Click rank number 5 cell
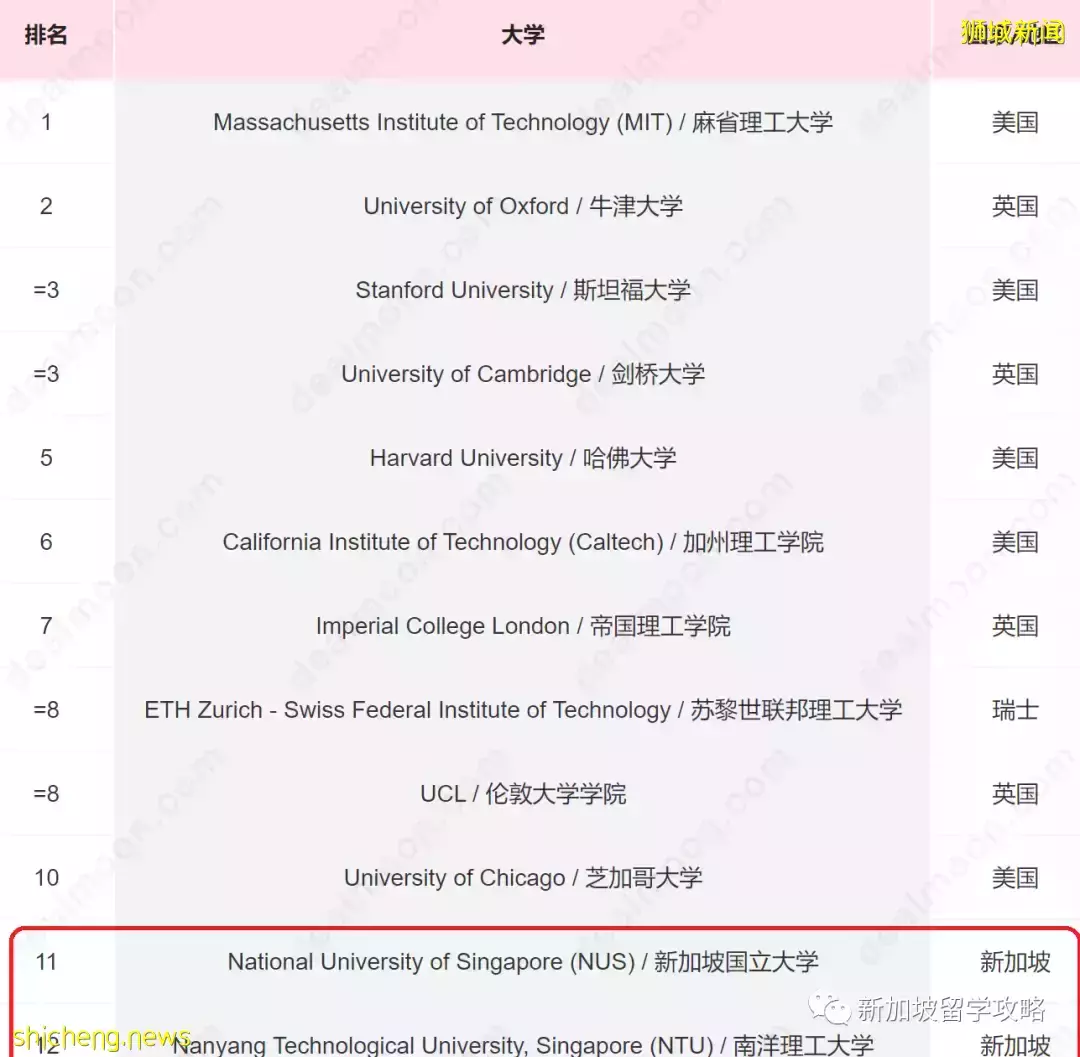Image resolution: width=1080 pixels, height=1057 pixels. tap(46, 459)
